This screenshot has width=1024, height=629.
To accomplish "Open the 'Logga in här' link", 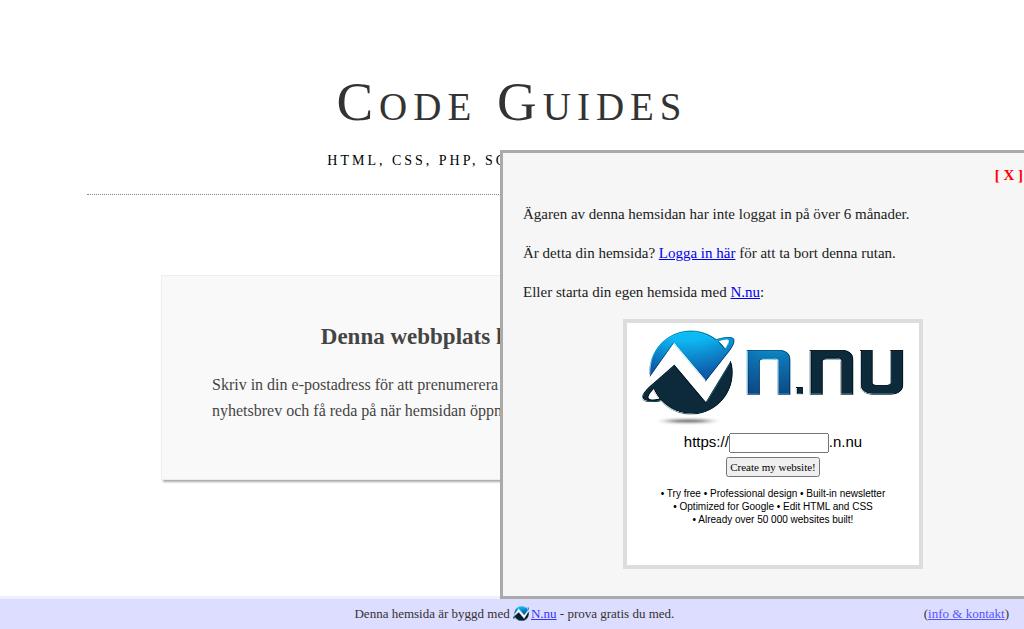I will (x=697, y=253).
